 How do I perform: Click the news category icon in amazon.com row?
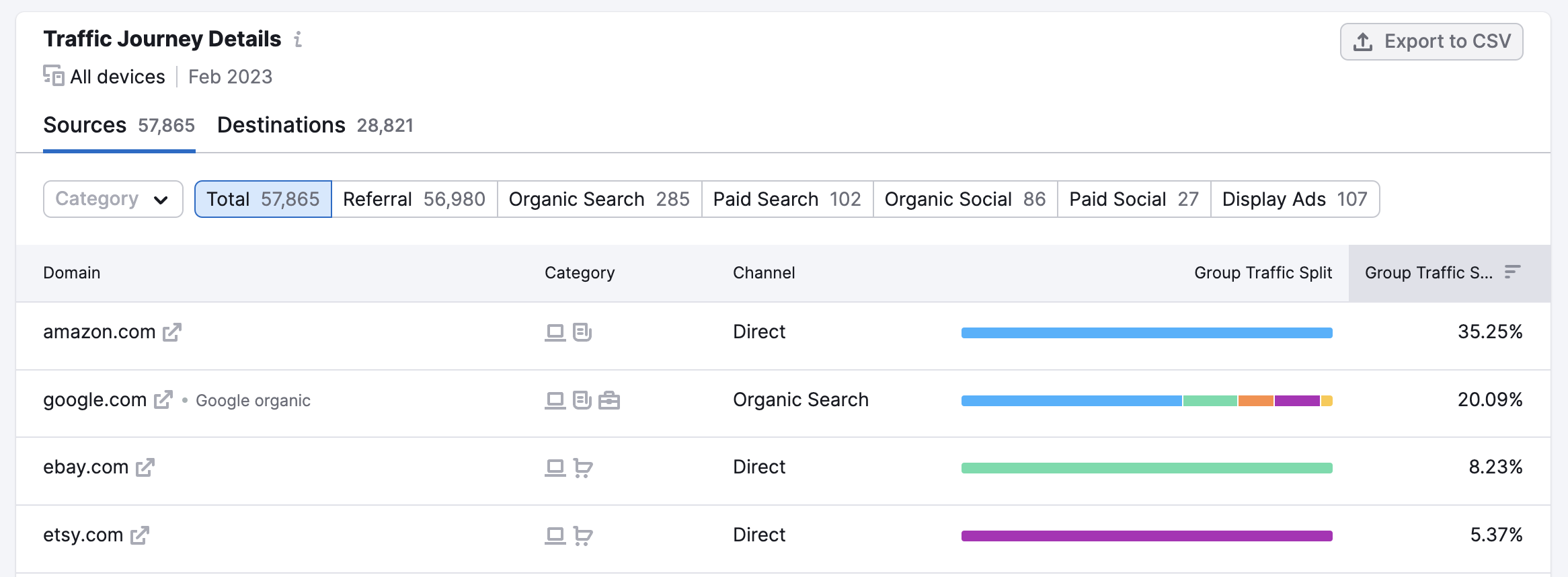[x=582, y=332]
